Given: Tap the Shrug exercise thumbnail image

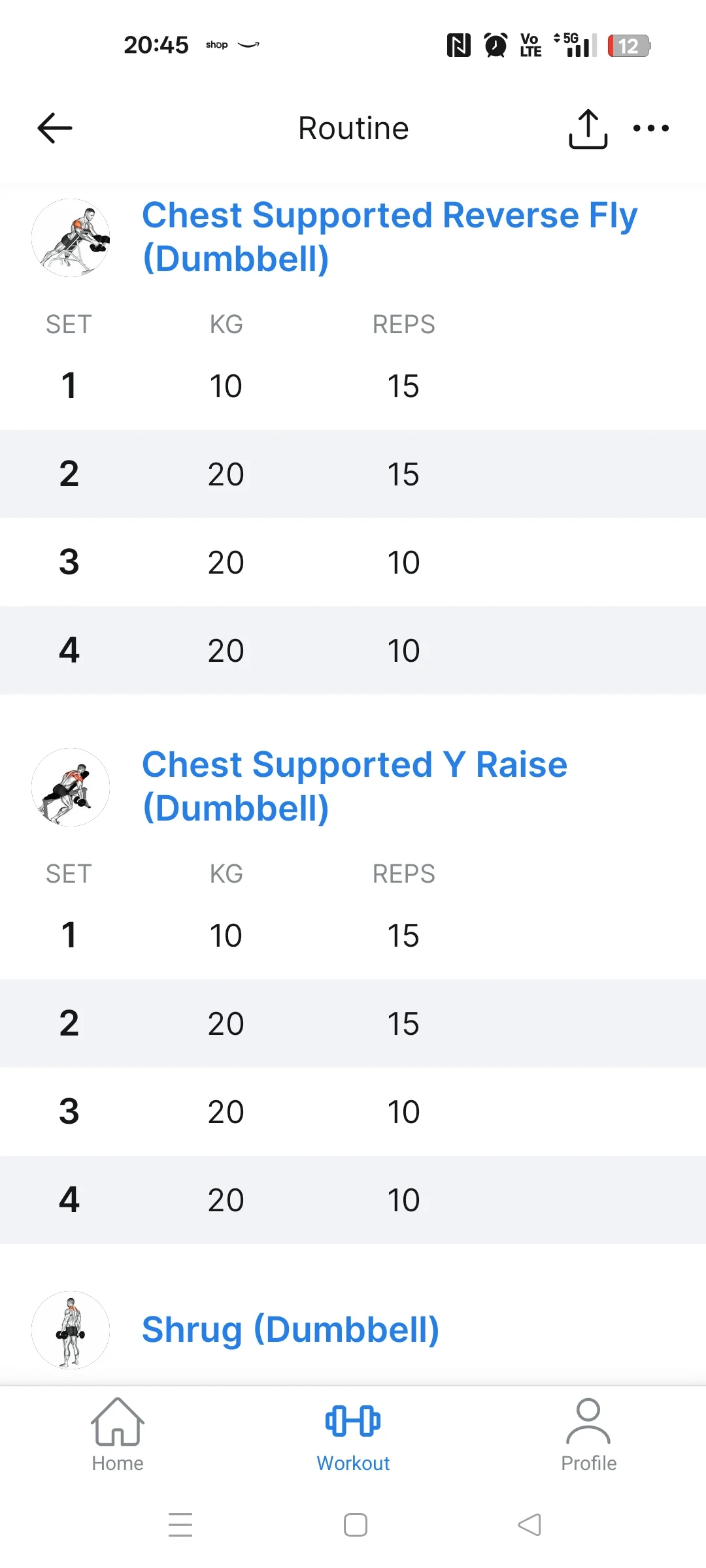Looking at the screenshot, I should 71,1330.
